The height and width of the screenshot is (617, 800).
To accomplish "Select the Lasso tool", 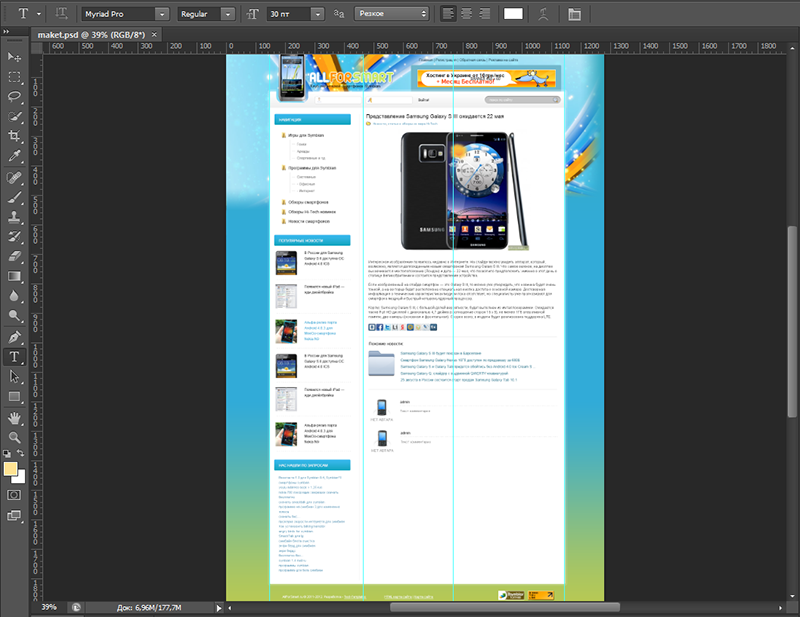I will coord(15,97).
